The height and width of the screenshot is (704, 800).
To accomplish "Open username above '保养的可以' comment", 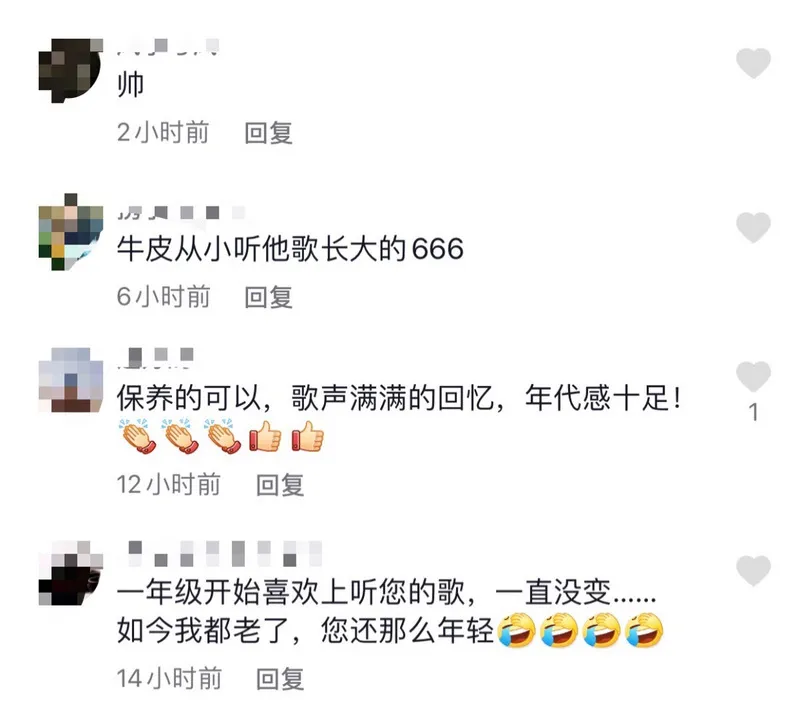I will coord(156,357).
